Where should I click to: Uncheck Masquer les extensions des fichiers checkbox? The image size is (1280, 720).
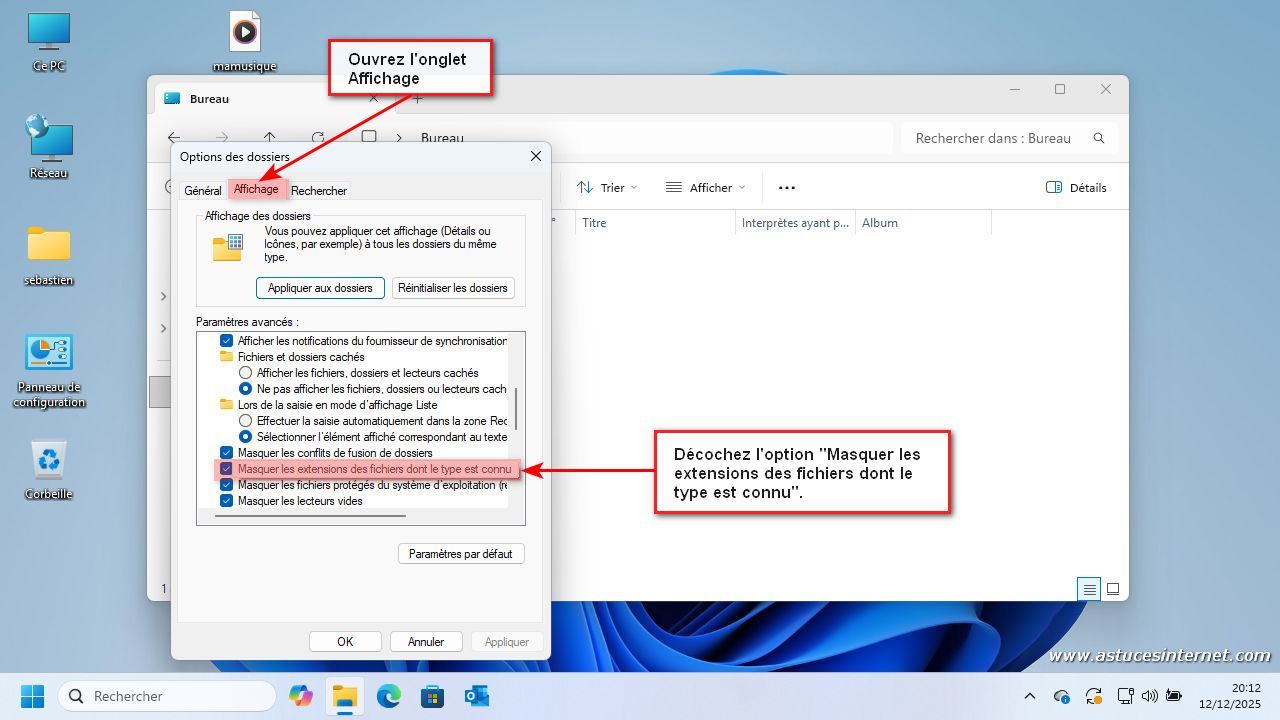[226, 469]
